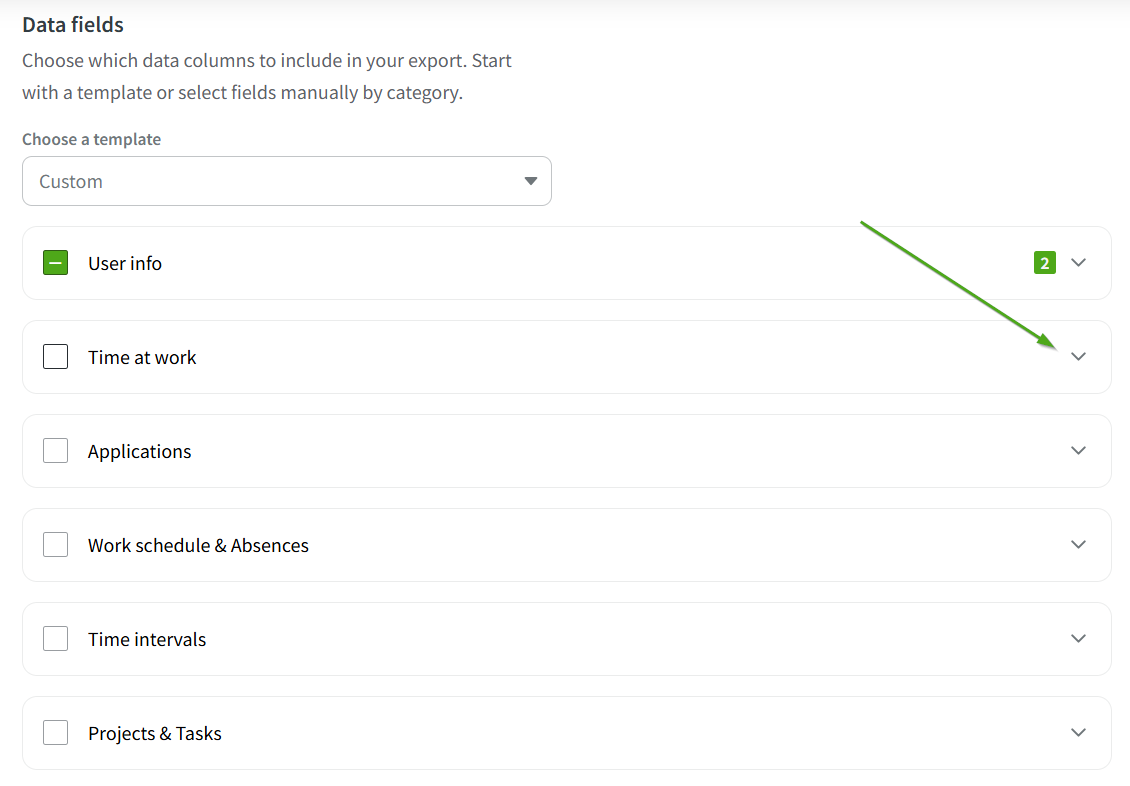Viewport: 1130px width, 786px height.
Task: Tick the Time intervals checkbox
Action: coord(55,638)
